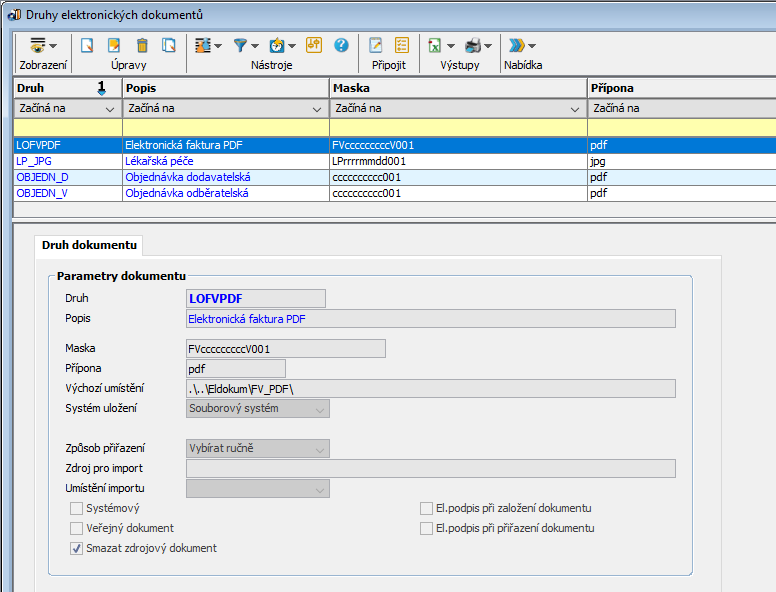Click the blue help question mark icon
Screen dimensions: 776x592
coord(341,45)
